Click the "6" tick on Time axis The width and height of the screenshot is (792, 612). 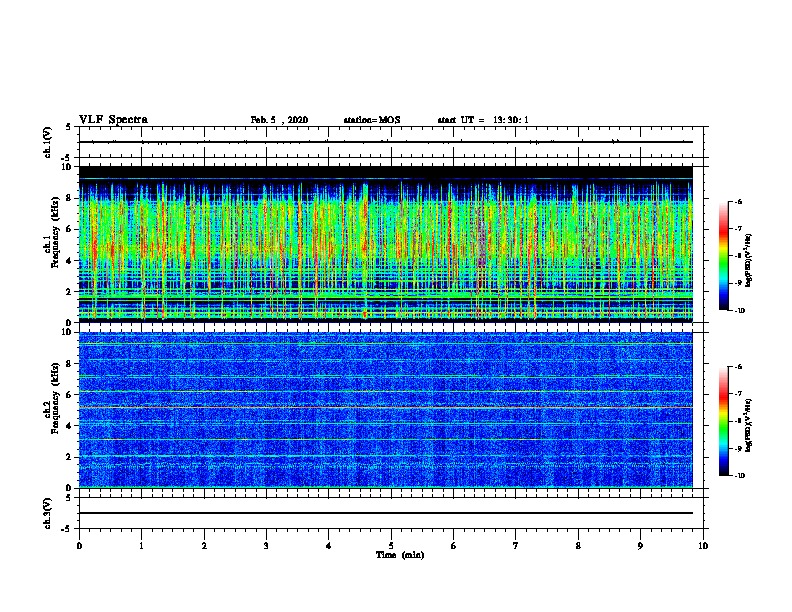click(454, 546)
